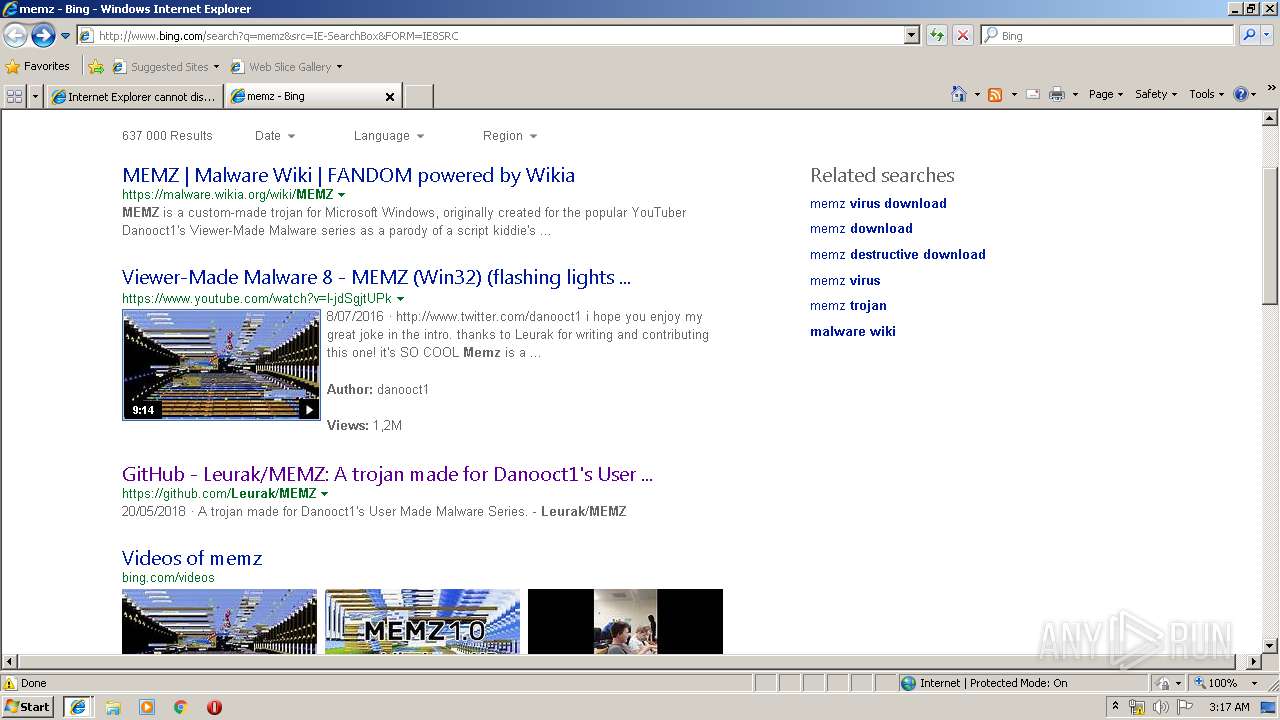Open the zoom level 100% dropdown arrow

(1254, 683)
